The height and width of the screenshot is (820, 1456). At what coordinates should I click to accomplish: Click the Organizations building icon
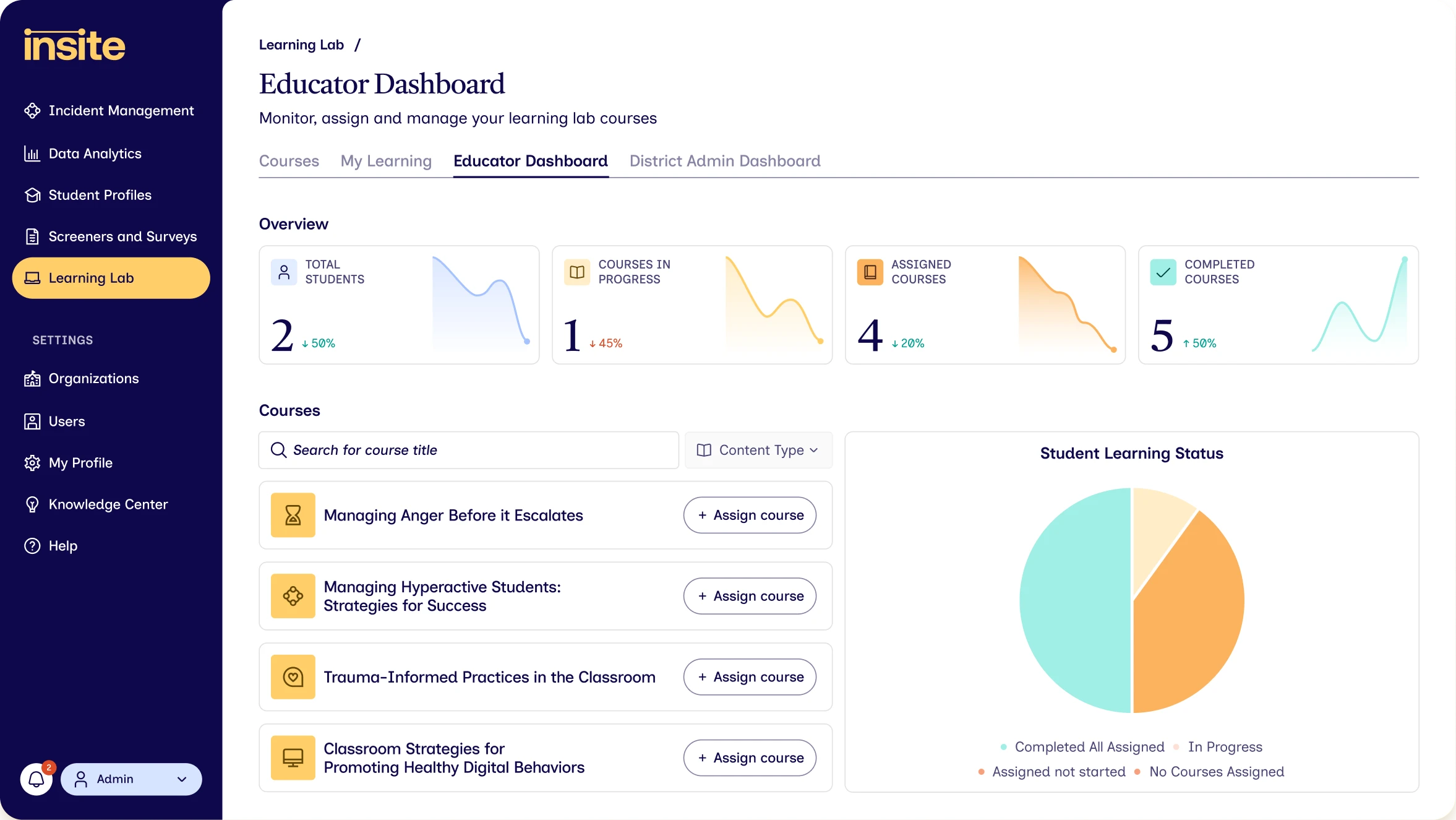pos(32,379)
